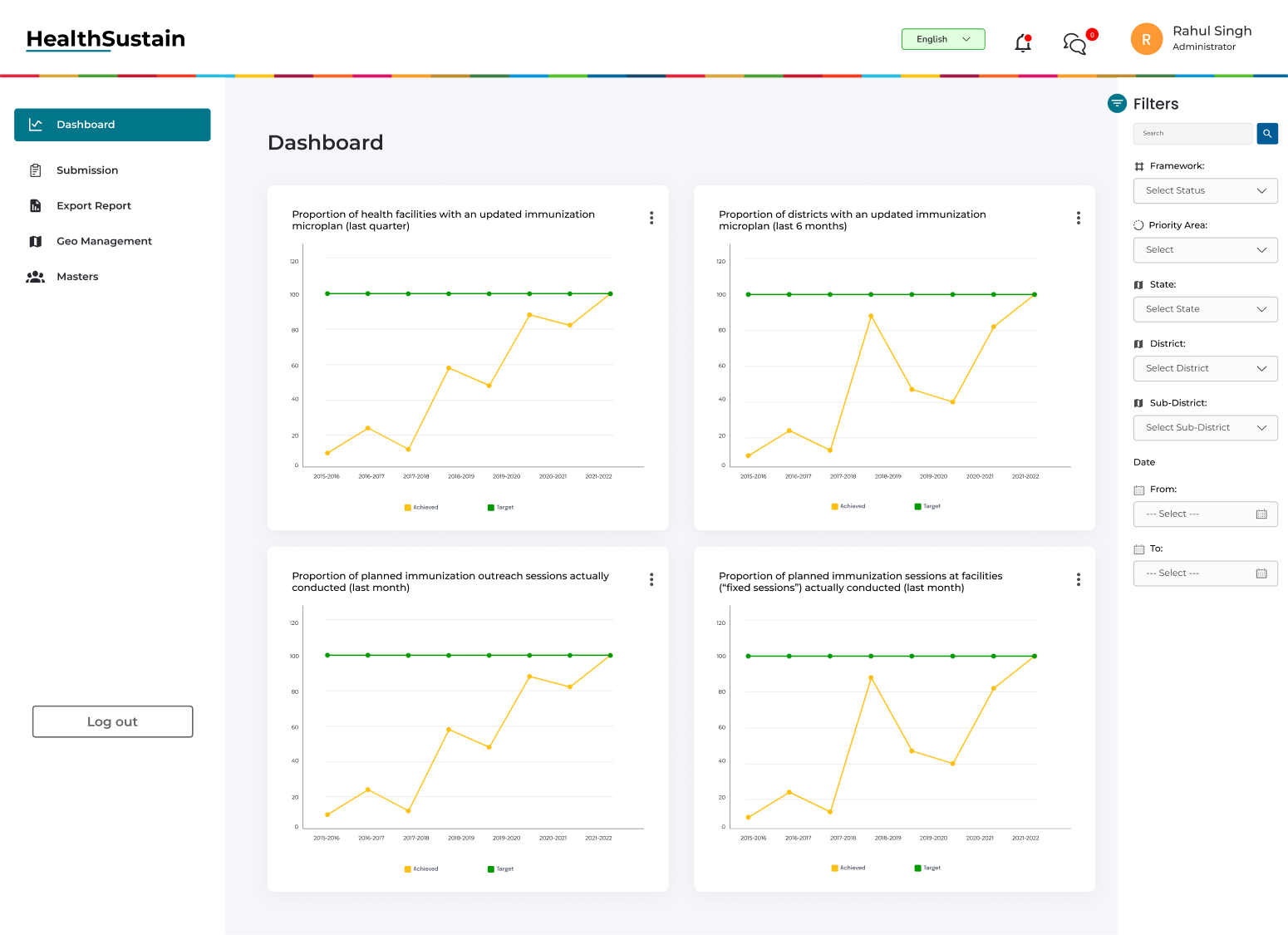Open the Priority Area Select dropdown
The width and height of the screenshot is (1288, 935).
[x=1205, y=250]
